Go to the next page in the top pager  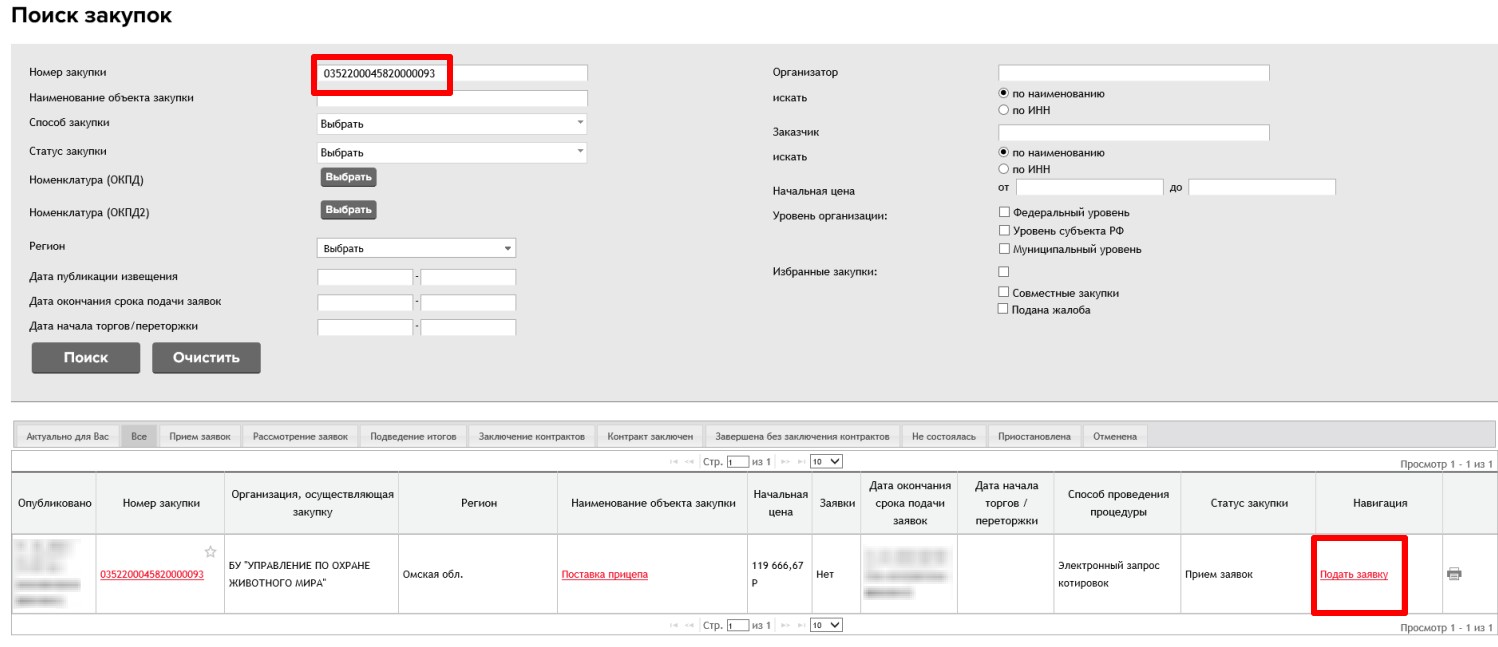point(785,459)
